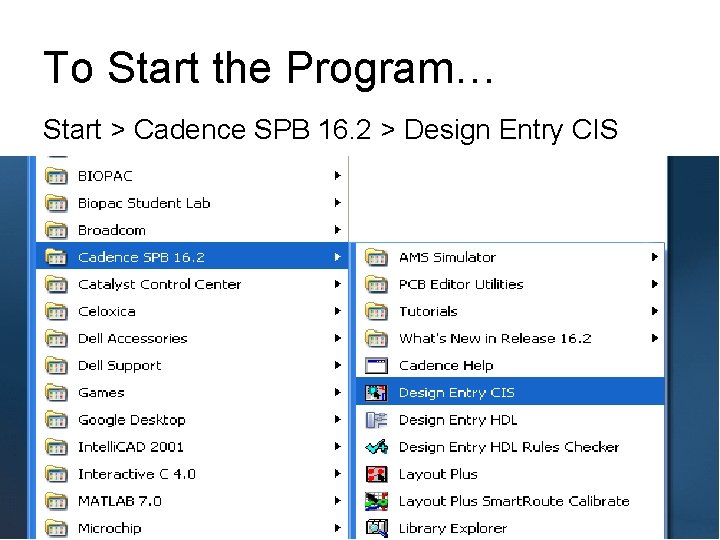Click the Dell Accessories folder icon
Screen dimensions: 720x540
point(56,338)
